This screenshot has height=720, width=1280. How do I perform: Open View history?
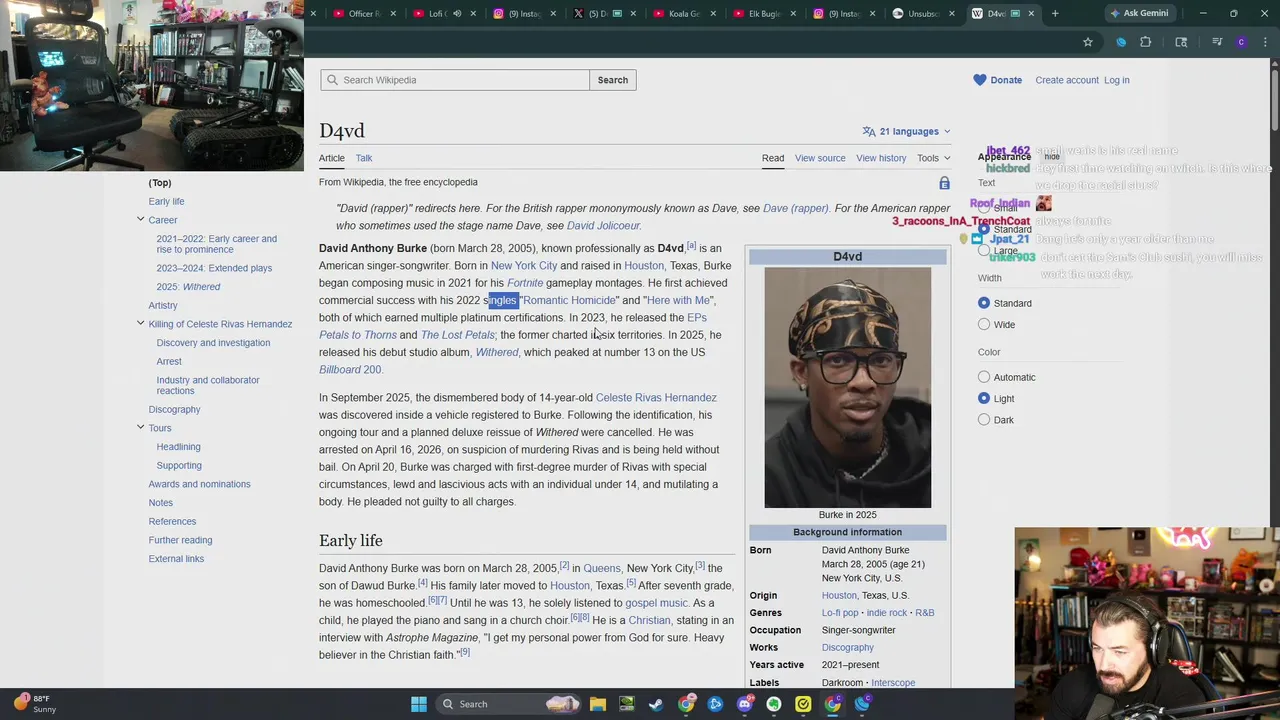coord(881,158)
